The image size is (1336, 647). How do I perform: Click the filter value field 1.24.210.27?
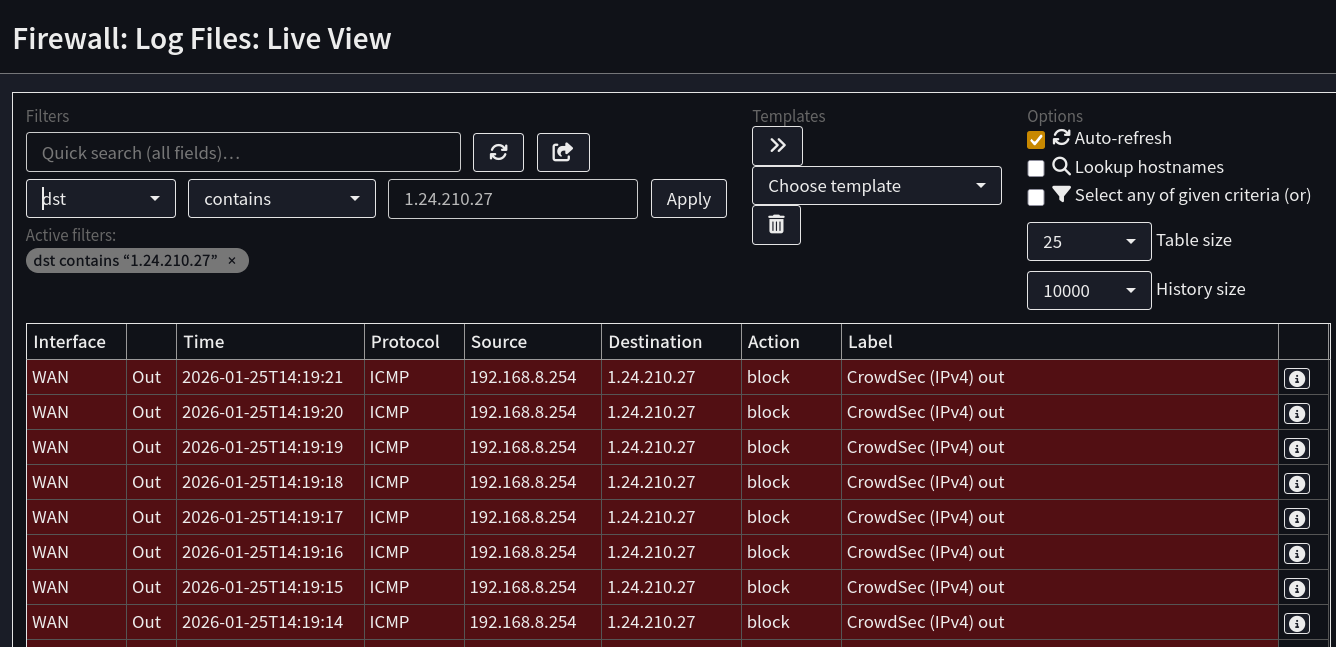click(512, 199)
